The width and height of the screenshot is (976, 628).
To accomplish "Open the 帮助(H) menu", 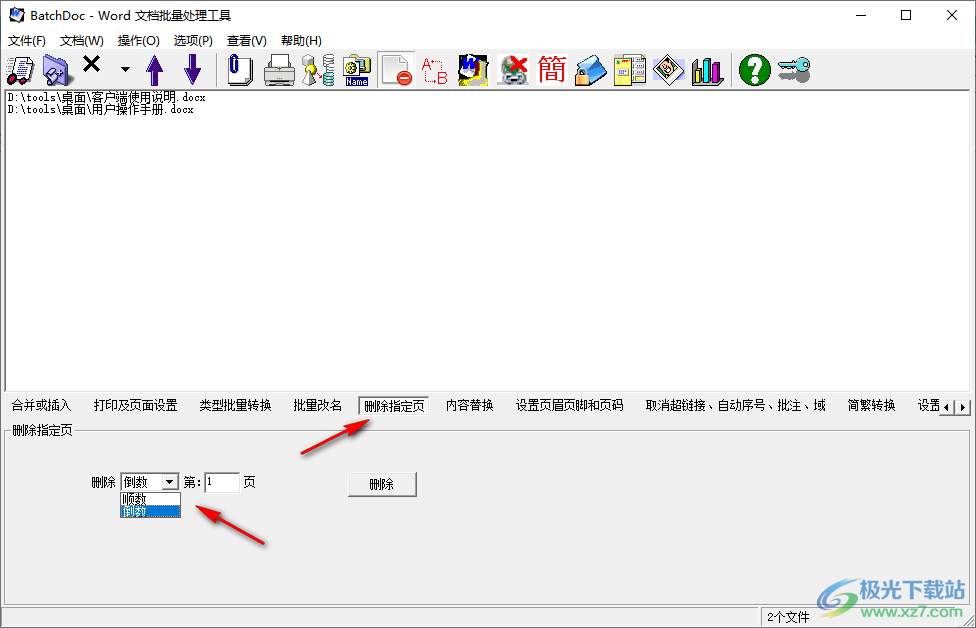I will click(301, 40).
